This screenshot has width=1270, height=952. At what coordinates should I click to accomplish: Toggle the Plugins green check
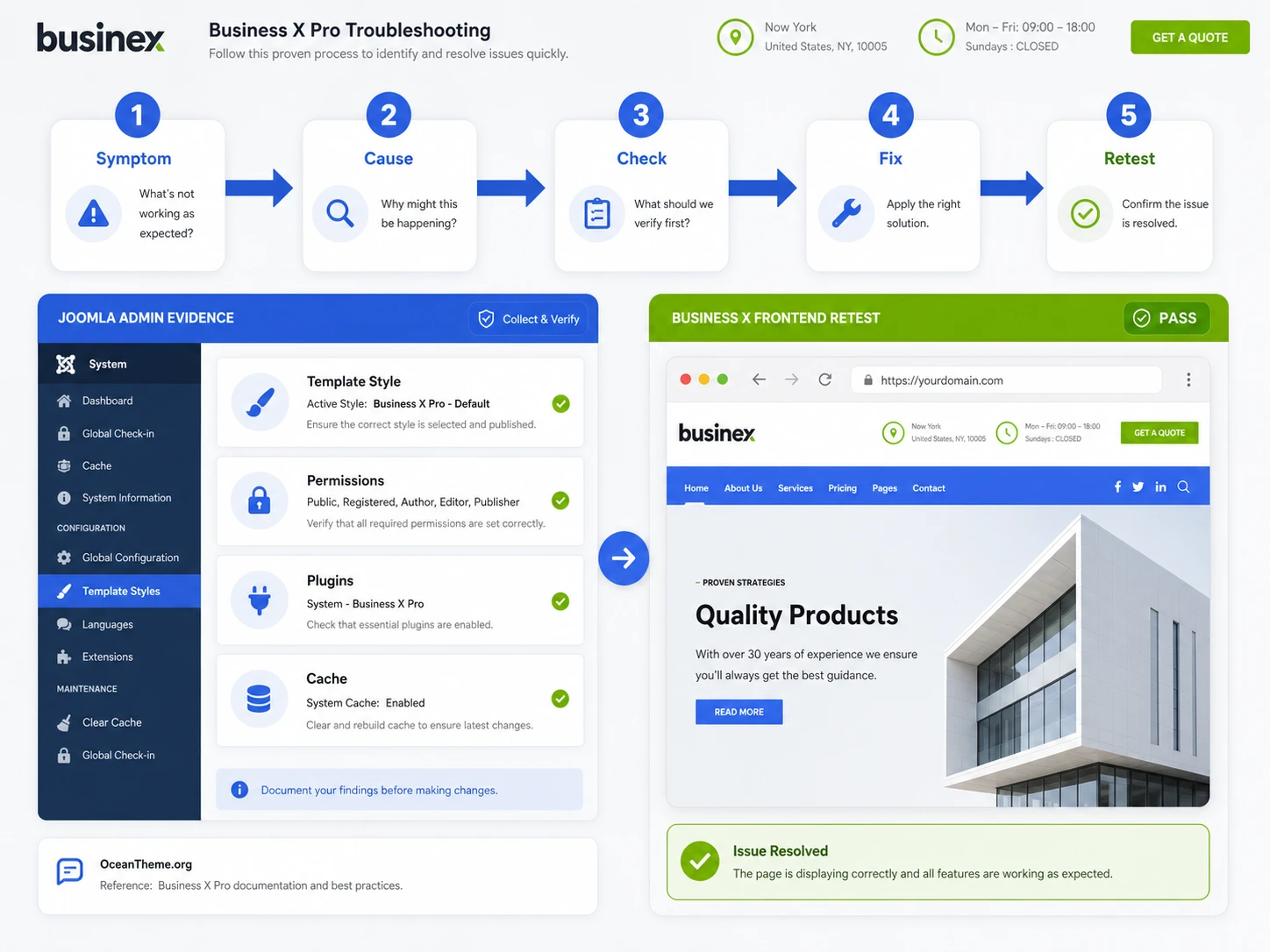(x=560, y=601)
